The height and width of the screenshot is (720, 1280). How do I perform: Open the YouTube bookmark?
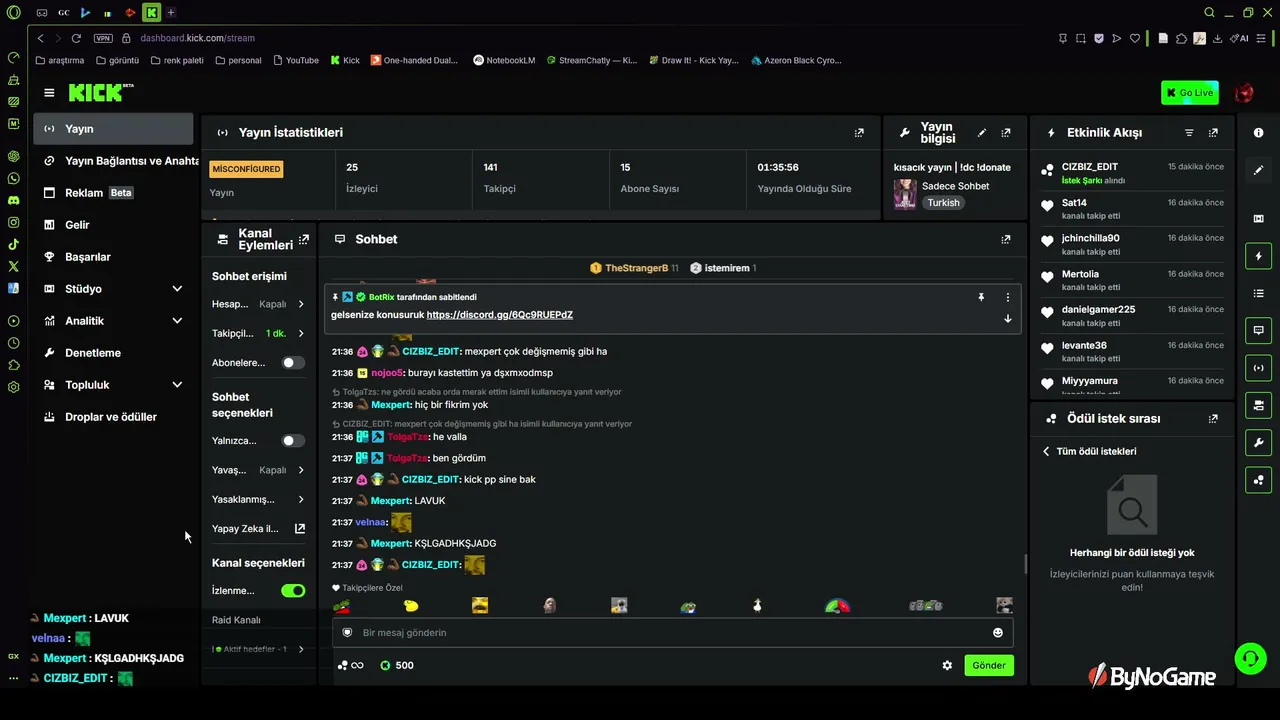point(295,60)
